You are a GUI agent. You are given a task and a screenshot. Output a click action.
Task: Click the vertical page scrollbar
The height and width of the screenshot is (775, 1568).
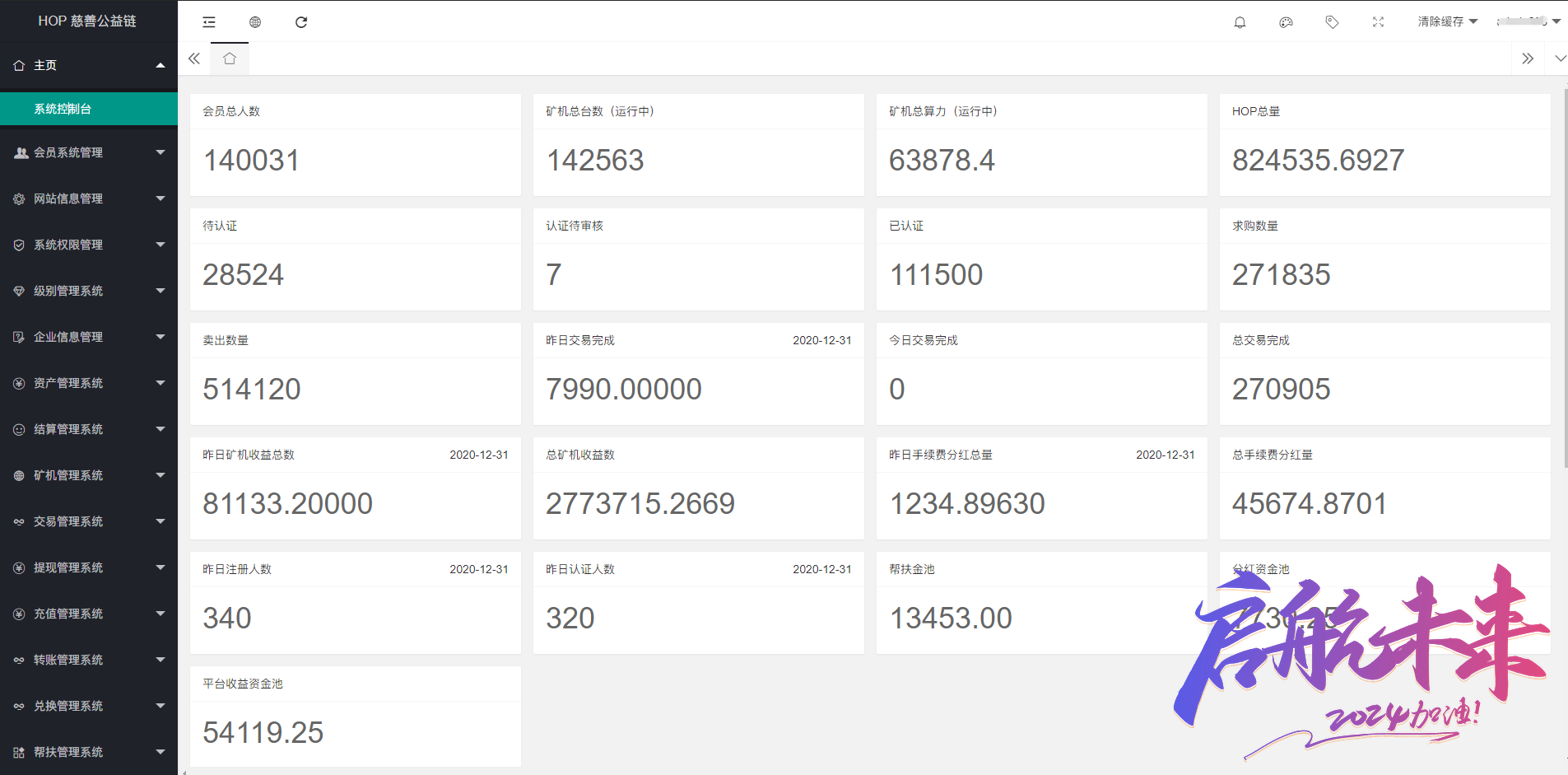click(1565, 280)
